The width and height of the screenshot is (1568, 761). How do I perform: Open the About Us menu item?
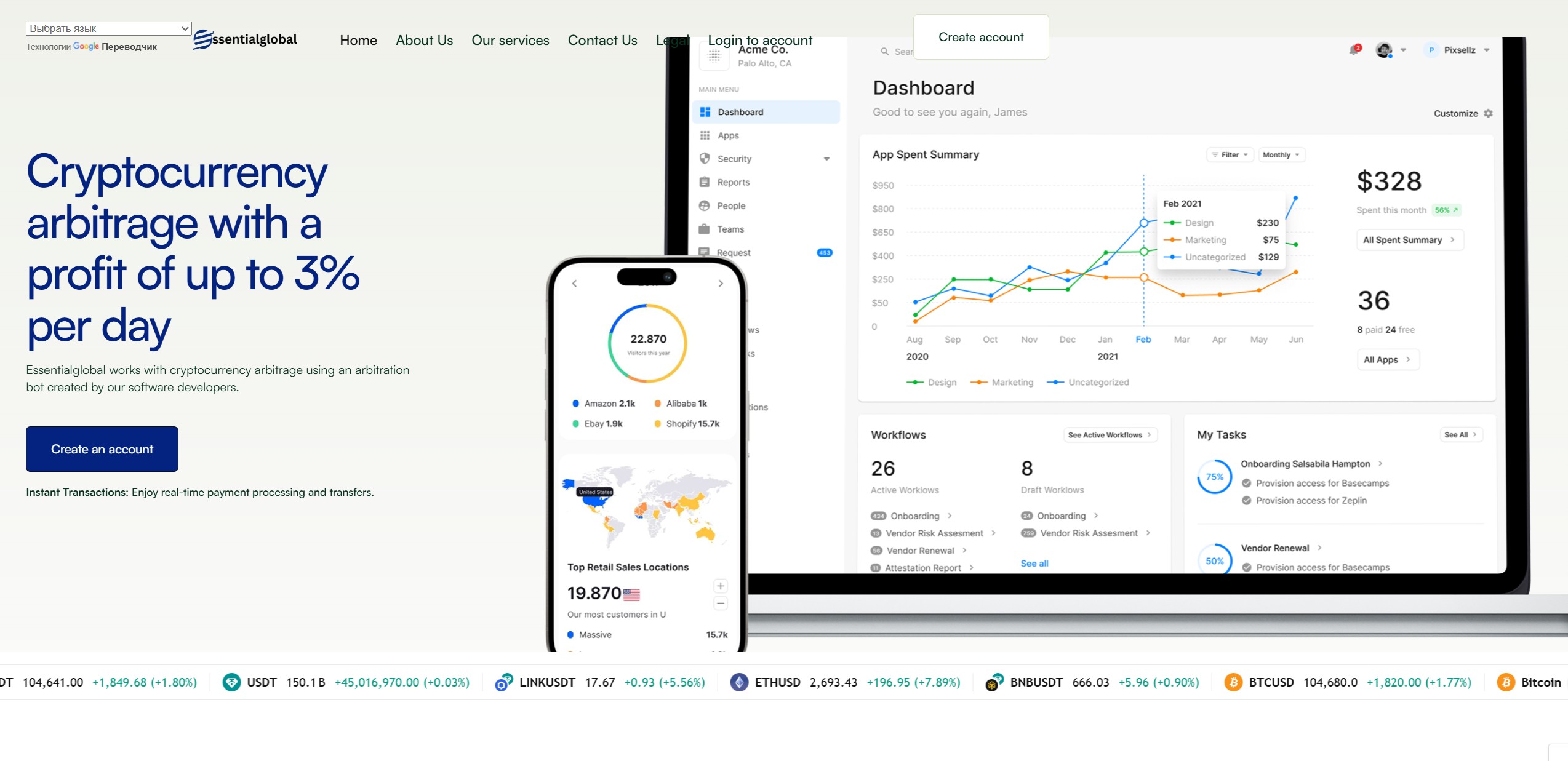tap(424, 41)
